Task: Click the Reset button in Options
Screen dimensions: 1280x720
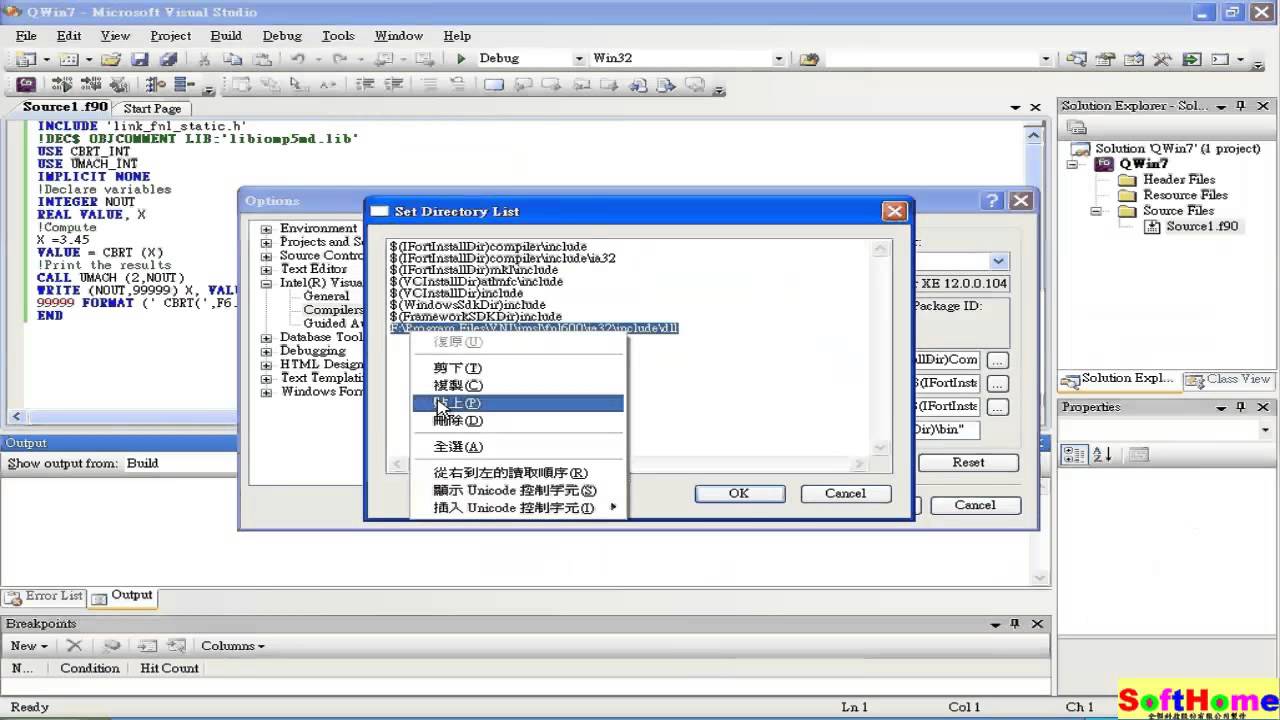Action: pyautogui.click(x=968, y=463)
